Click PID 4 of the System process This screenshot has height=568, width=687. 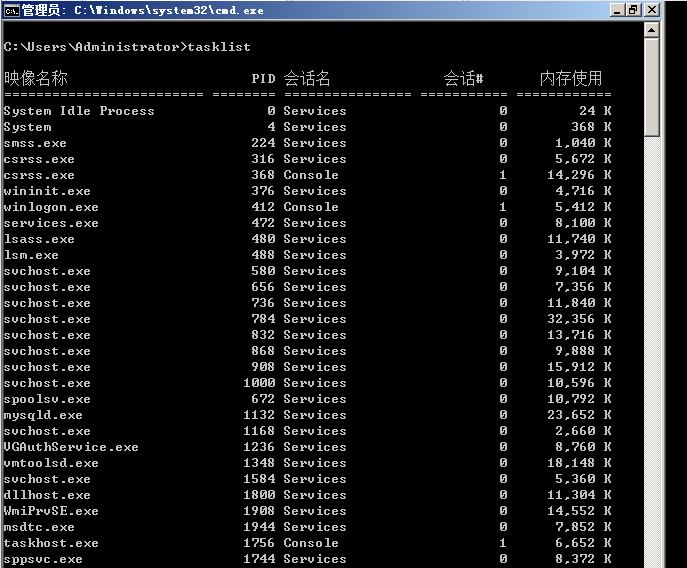coord(272,127)
